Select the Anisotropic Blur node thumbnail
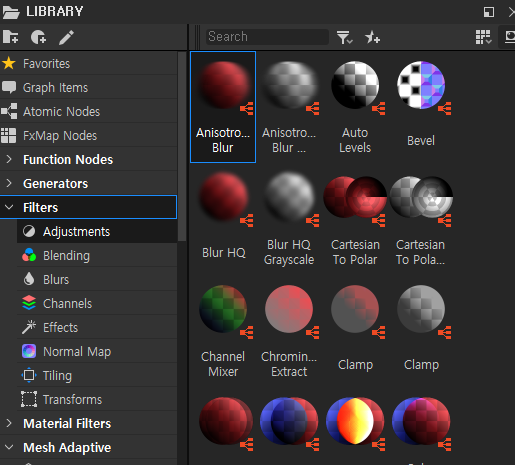 tap(223, 85)
